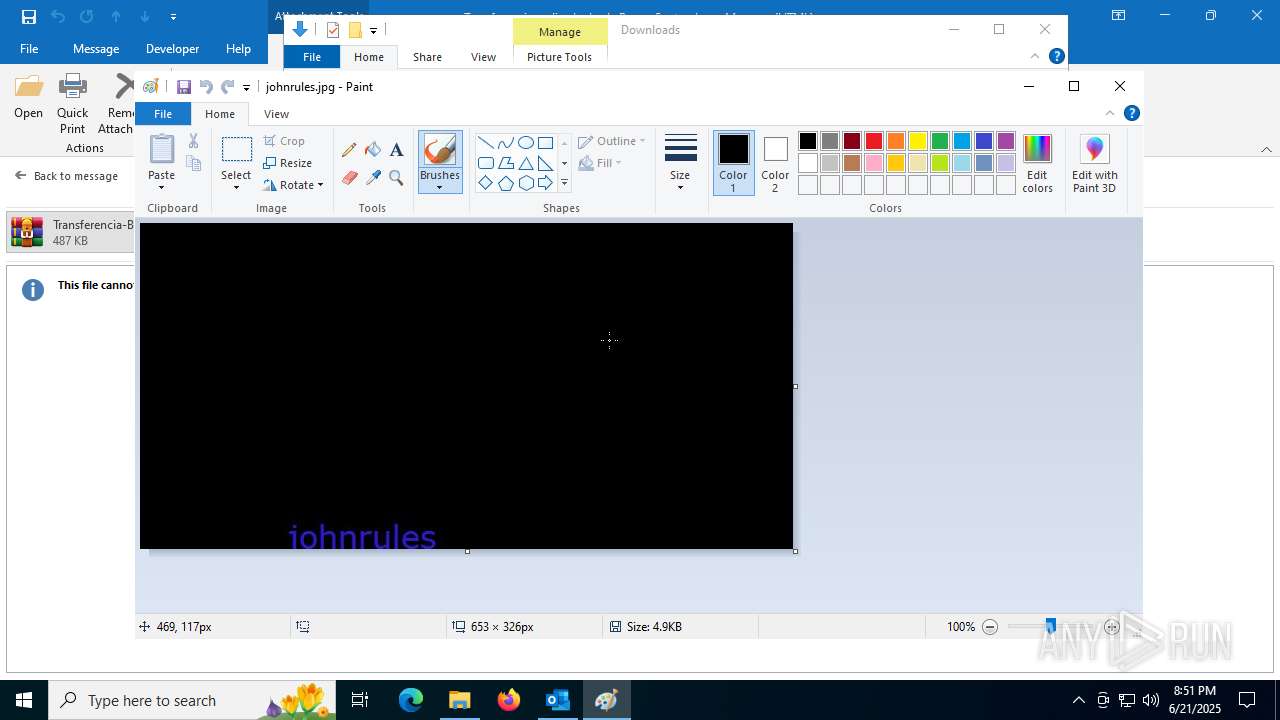This screenshot has width=1280, height=720.
Task: Click Back to message in Outlook
Action: pyautogui.click(x=66, y=176)
